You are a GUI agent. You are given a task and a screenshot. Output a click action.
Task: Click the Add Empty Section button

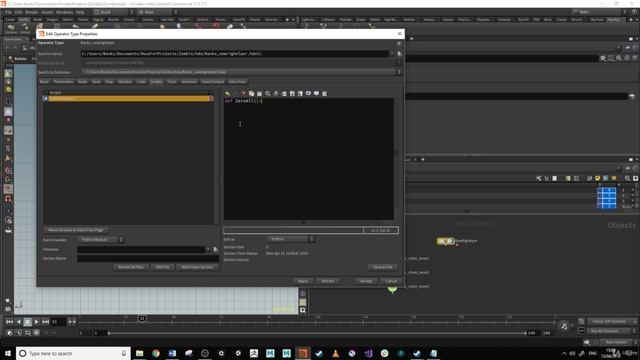point(197,267)
